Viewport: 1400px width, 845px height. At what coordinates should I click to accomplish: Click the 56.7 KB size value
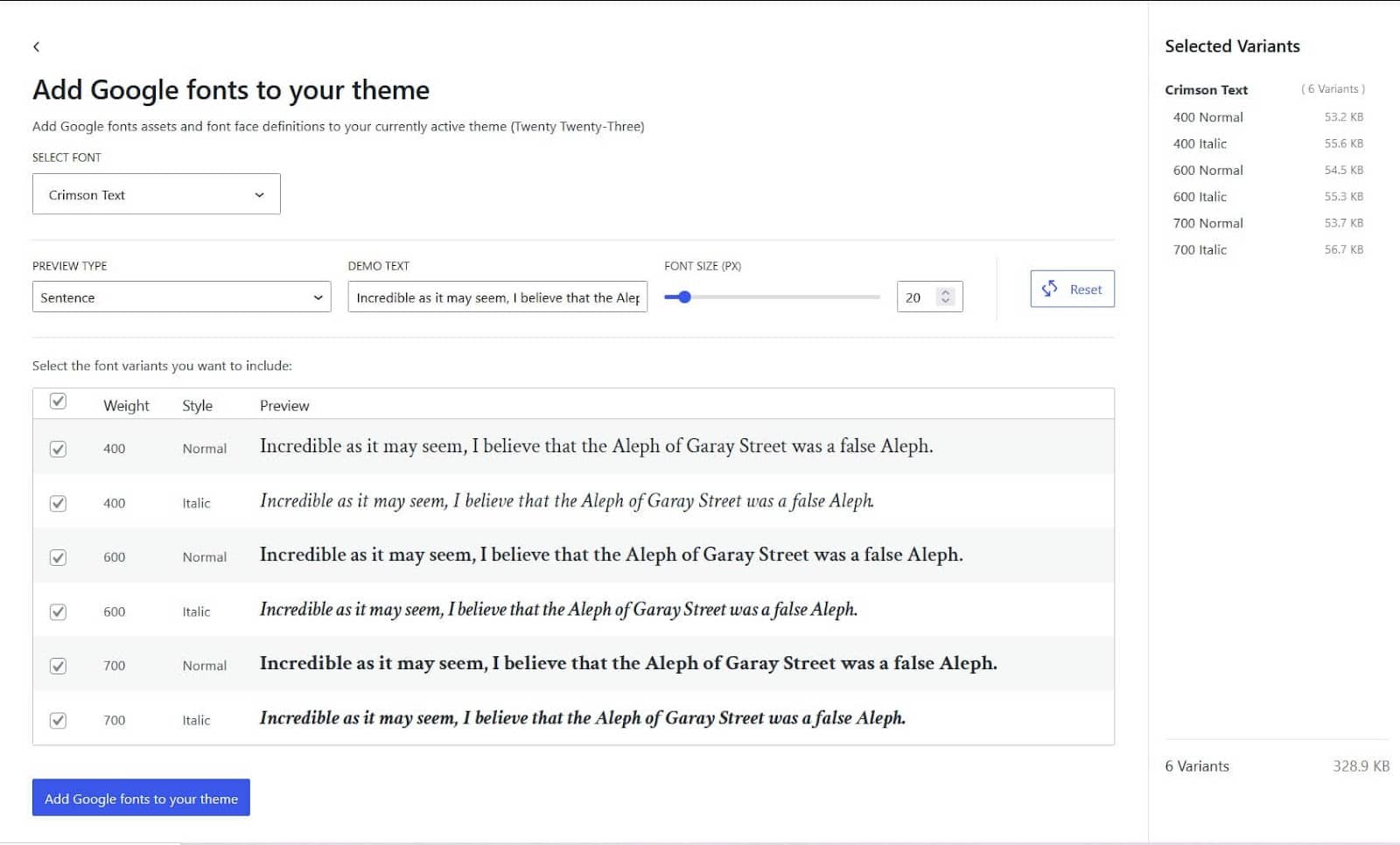[1343, 249]
